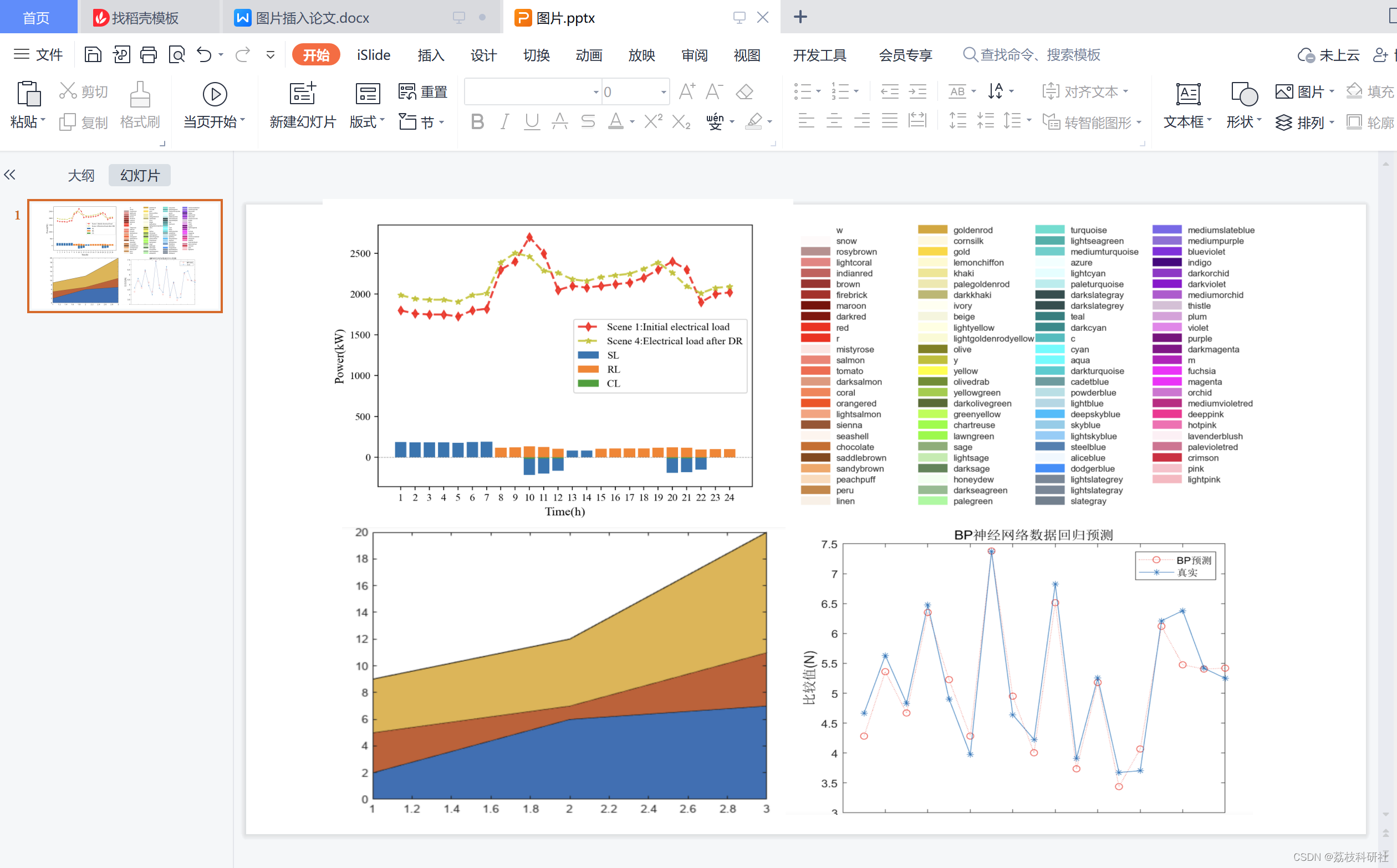Click the undo arrow icon
The height and width of the screenshot is (868, 1397).
pos(204,54)
